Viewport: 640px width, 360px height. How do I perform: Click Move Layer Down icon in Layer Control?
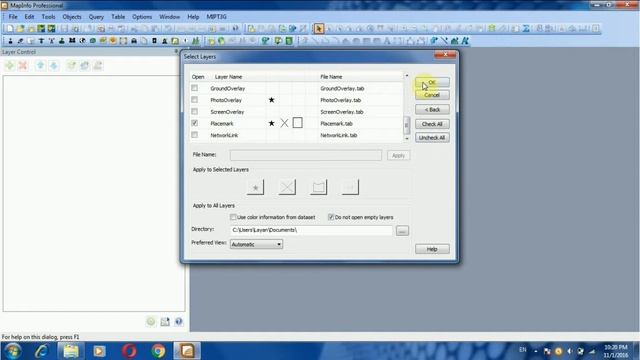(x=54, y=65)
